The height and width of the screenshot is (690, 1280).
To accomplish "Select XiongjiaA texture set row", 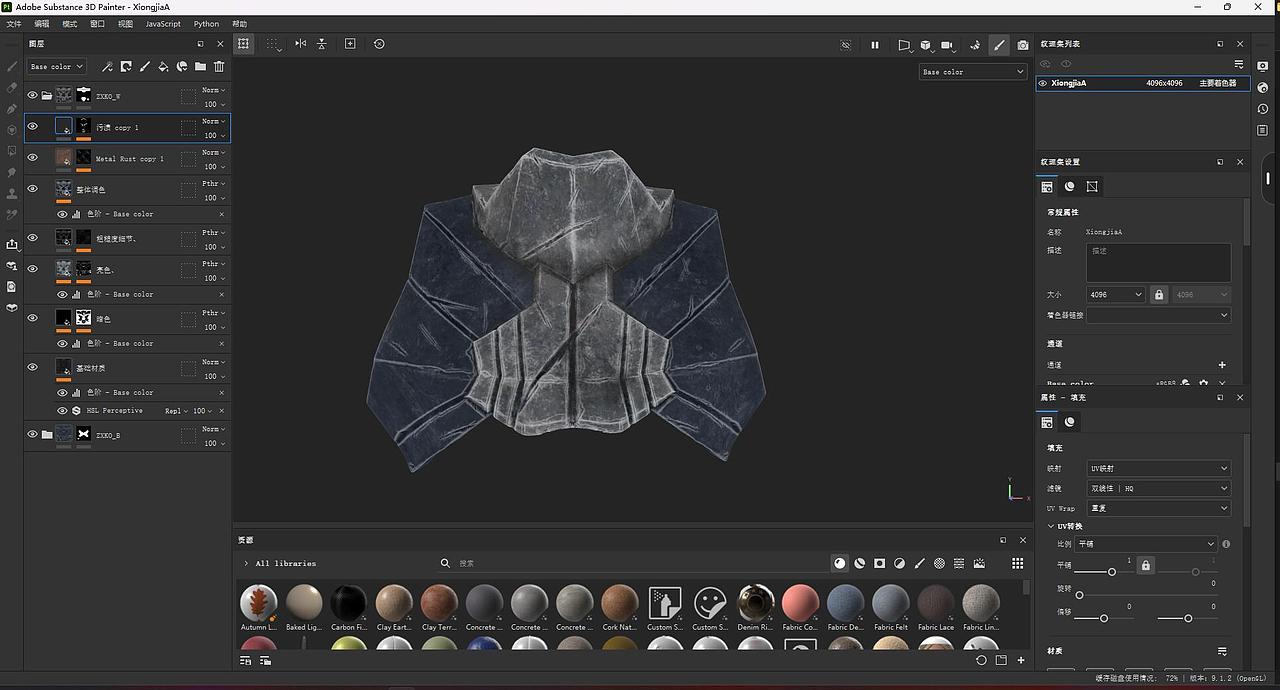I will tap(1143, 83).
